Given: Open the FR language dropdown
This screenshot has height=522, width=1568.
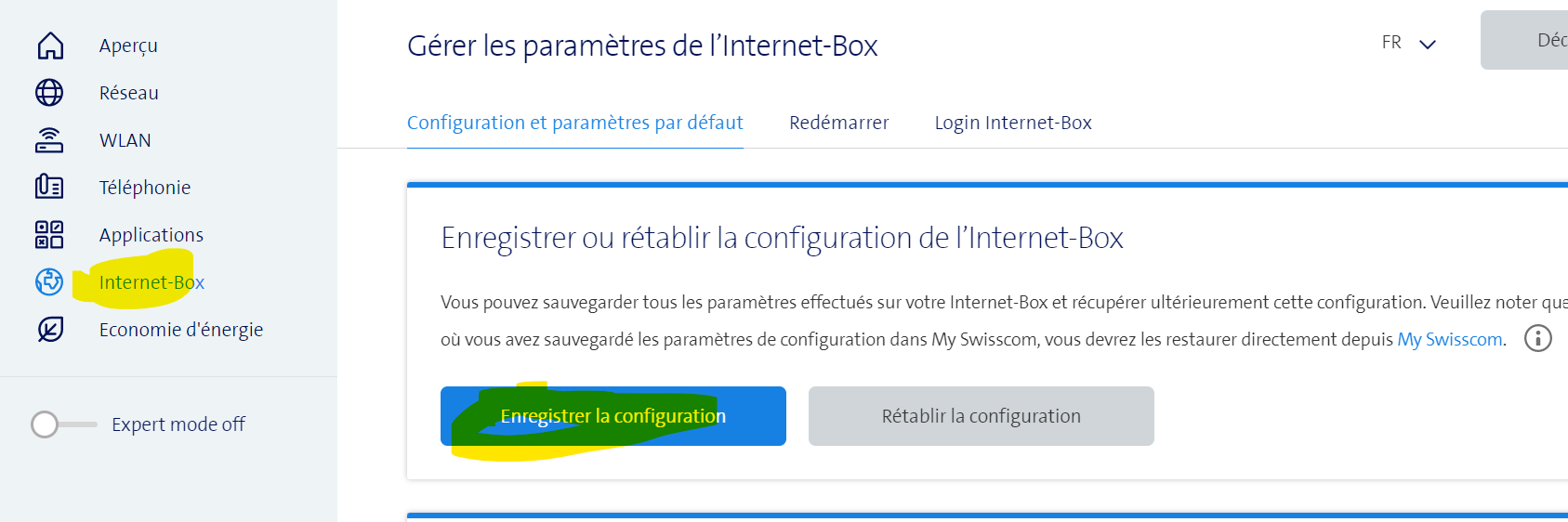Looking at the screenshot, I should [1408, 43].
